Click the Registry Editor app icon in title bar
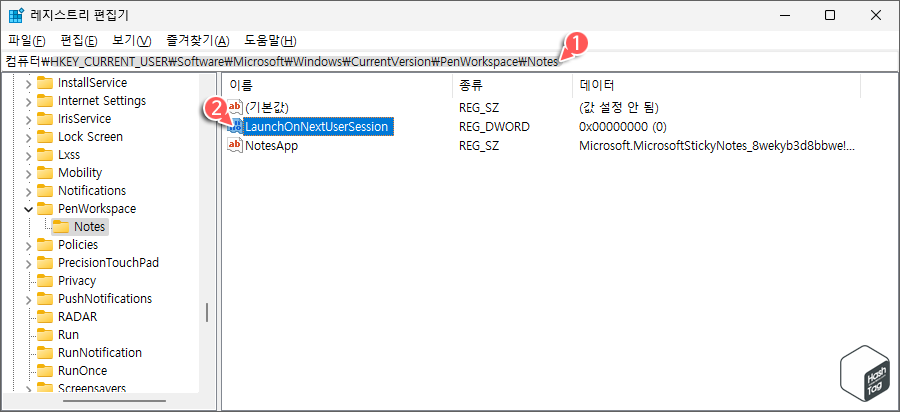This screenshot has height=412, width=900. 15,15
